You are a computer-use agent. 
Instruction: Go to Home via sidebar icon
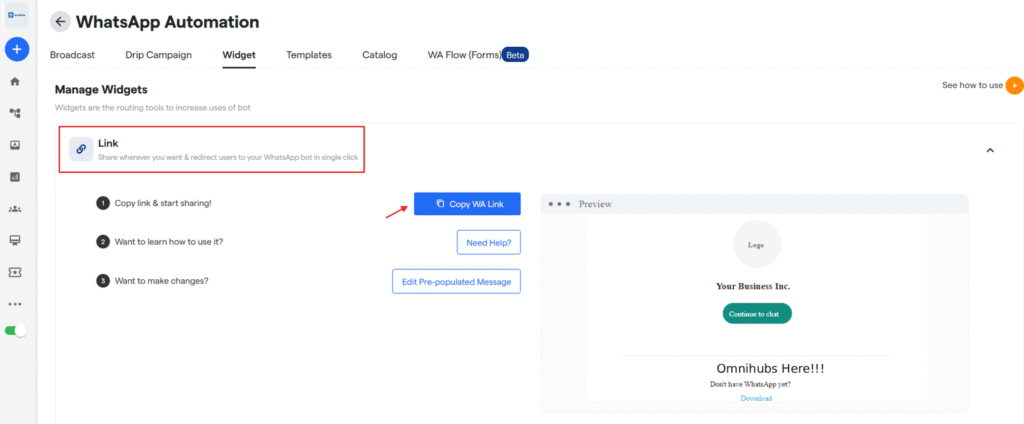click(x=15, y=81)
